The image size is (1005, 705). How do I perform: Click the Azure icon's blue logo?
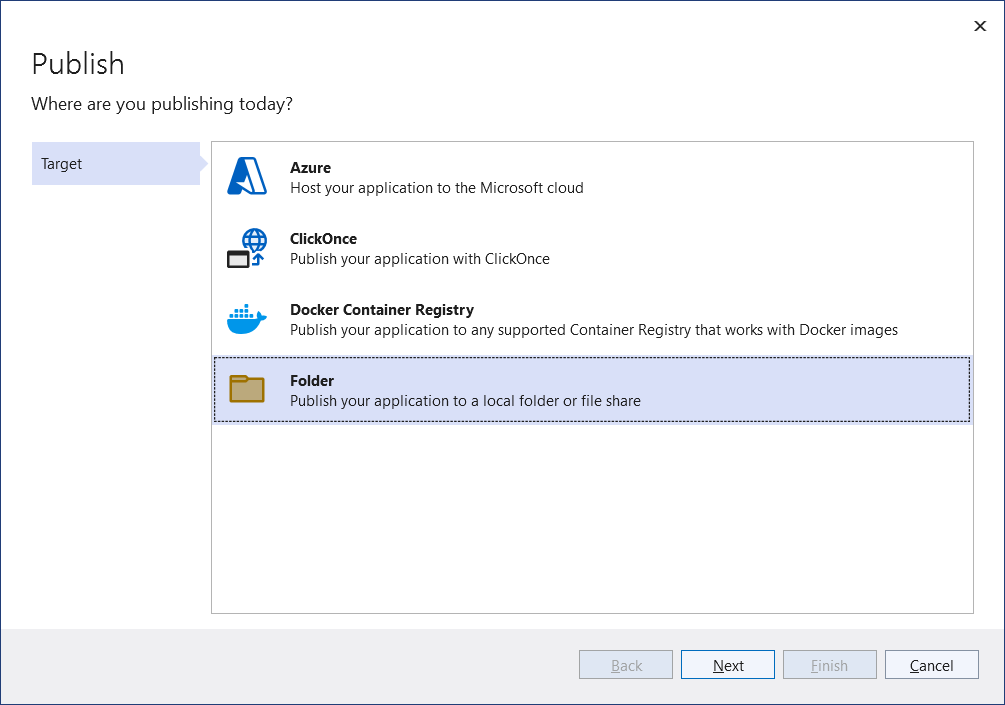[x=246, y=176]
